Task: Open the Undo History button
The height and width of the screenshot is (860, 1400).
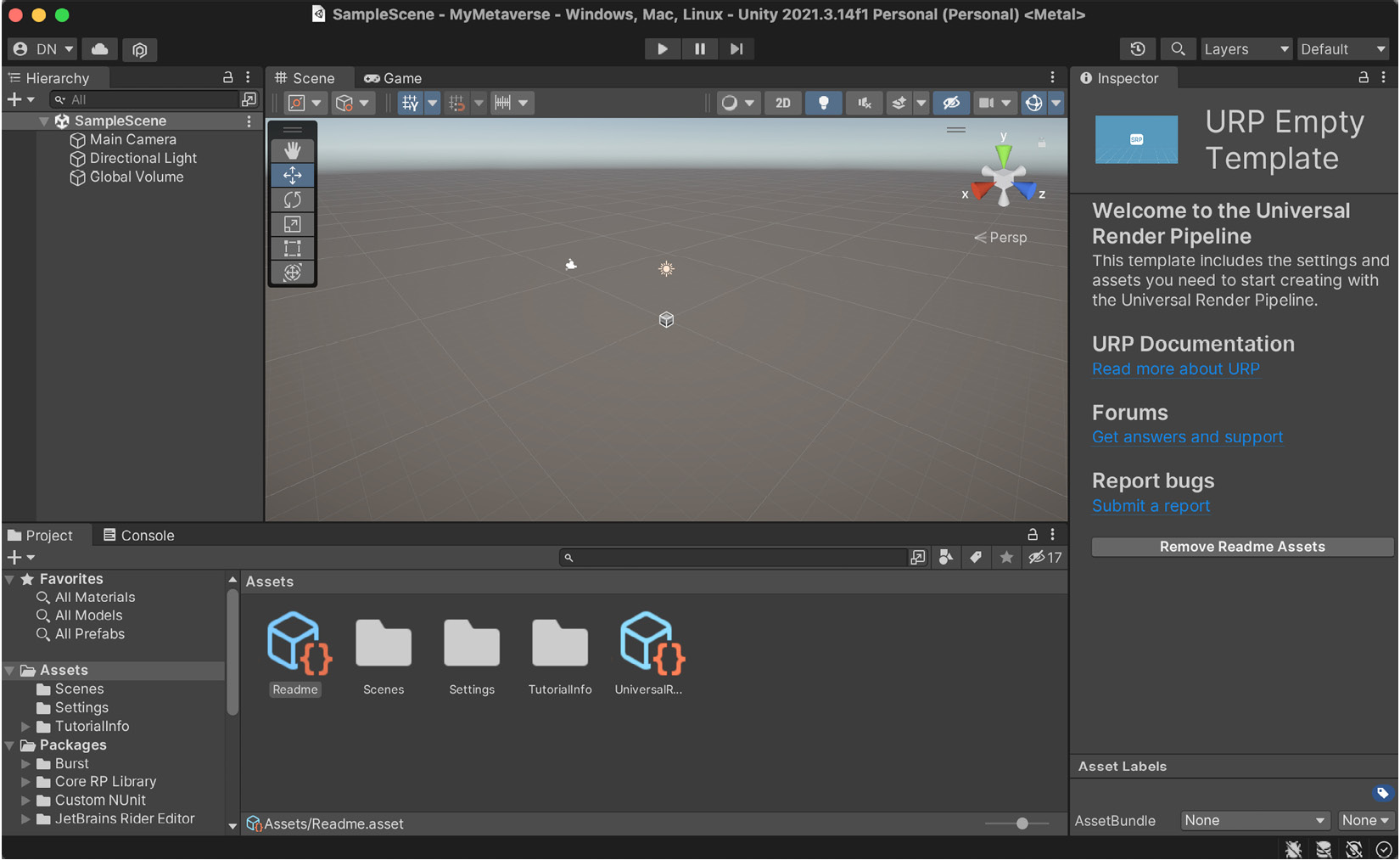Action: click(1138, 49)
